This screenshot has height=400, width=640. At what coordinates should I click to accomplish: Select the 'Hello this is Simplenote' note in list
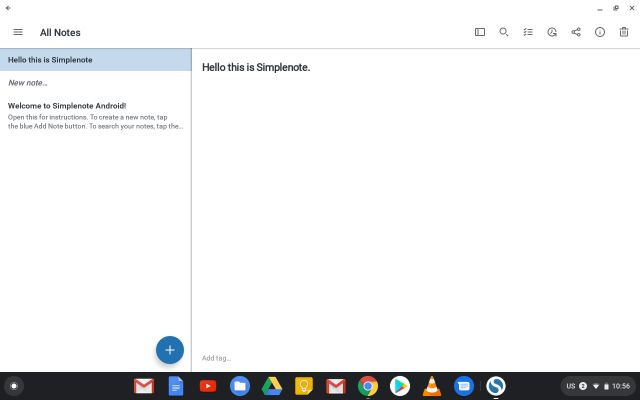(96, 60)
